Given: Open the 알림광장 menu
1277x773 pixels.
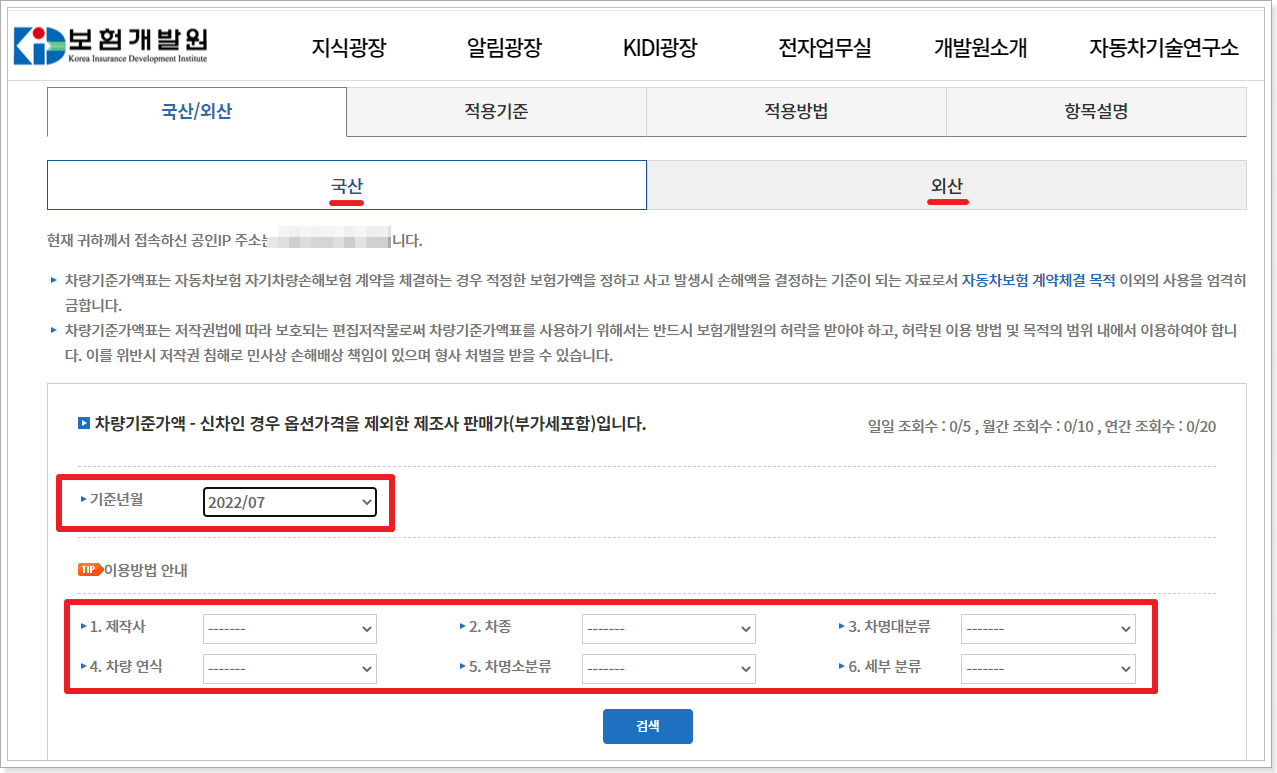Looking at the screenshot, I should (x=504, y=48).
